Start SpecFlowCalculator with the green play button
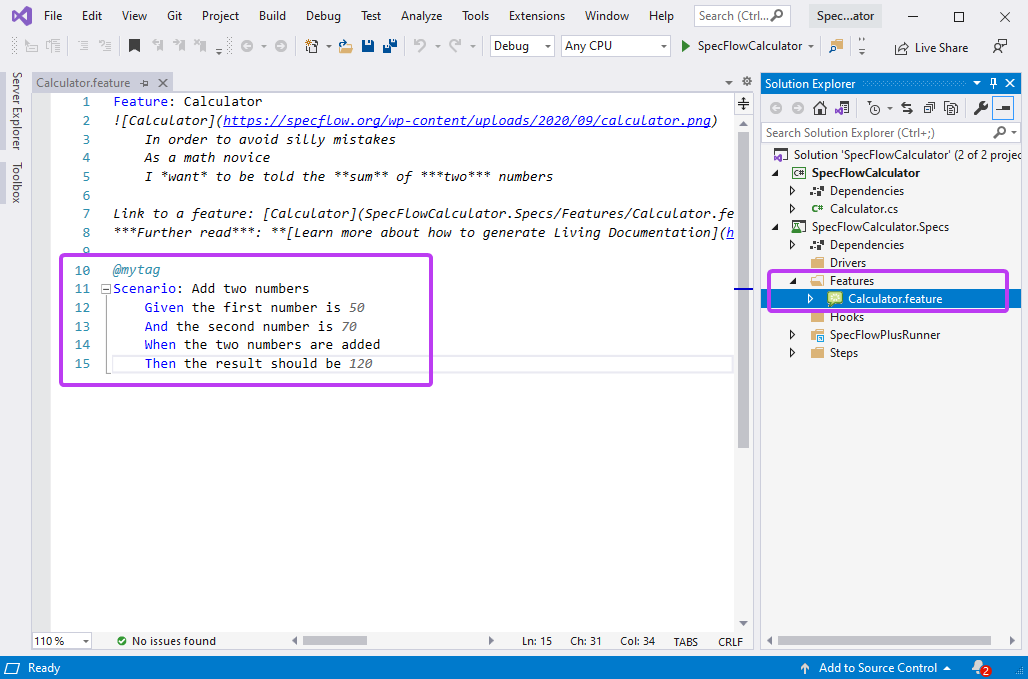The image size is (1028, 679). pyautogui.click(x=686, y=46)
